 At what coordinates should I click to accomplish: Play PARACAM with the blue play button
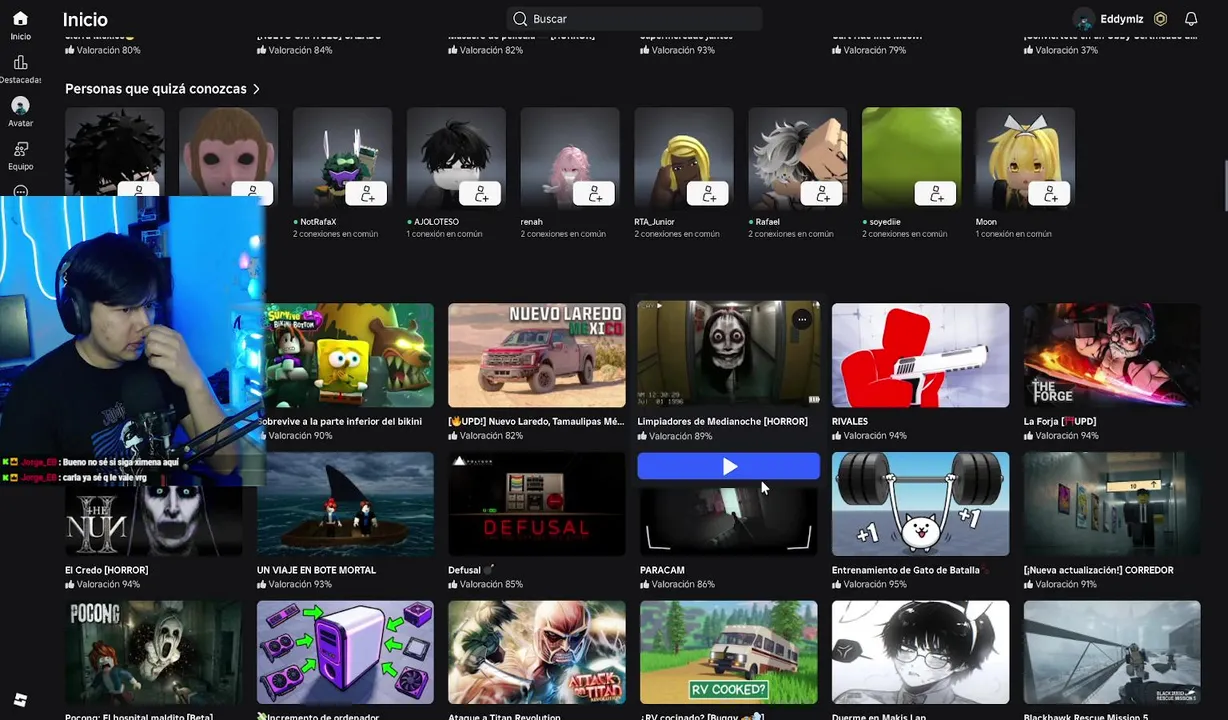tap(729, 466)
